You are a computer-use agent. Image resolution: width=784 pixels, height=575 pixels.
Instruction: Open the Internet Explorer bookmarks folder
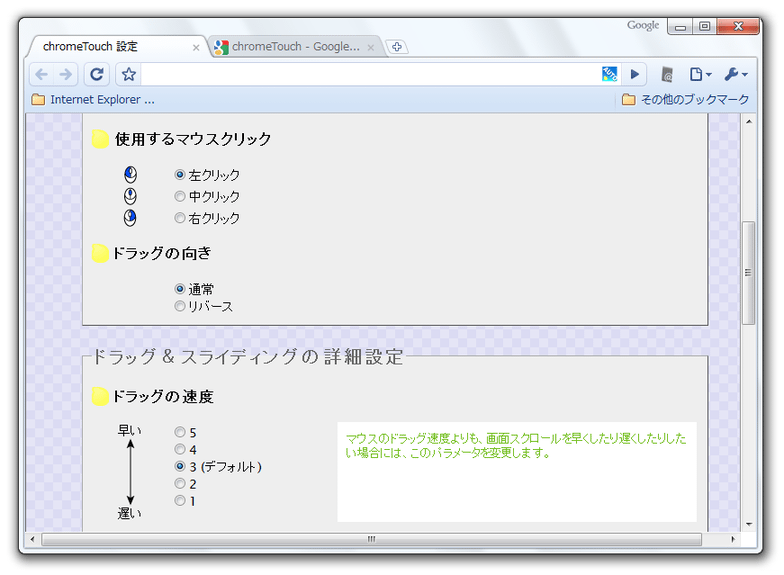93,100
